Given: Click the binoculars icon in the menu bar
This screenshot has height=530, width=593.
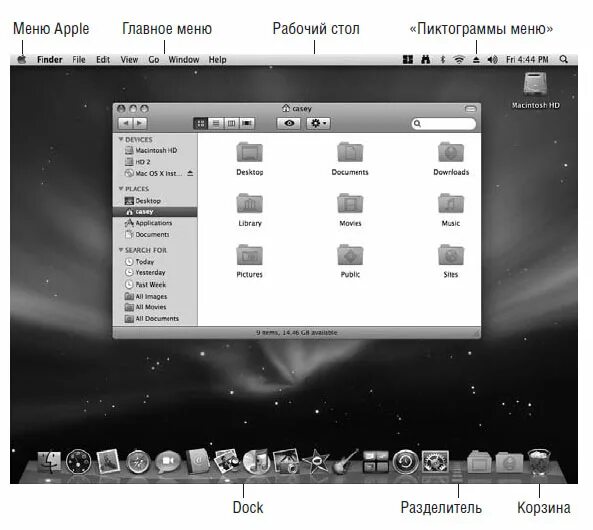Looking at the screenshot, I should pos(425,59).
